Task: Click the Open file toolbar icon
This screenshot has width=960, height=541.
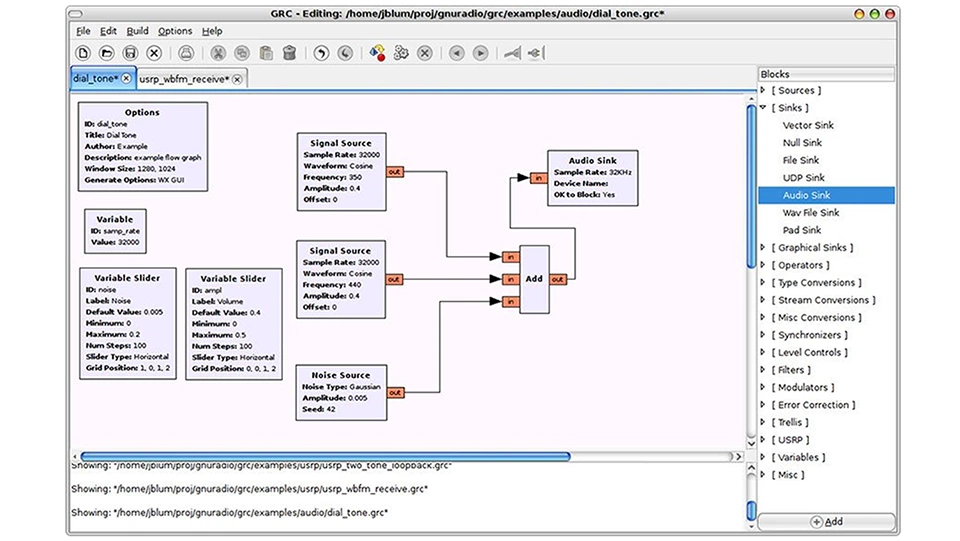Action: pos(106,53)
